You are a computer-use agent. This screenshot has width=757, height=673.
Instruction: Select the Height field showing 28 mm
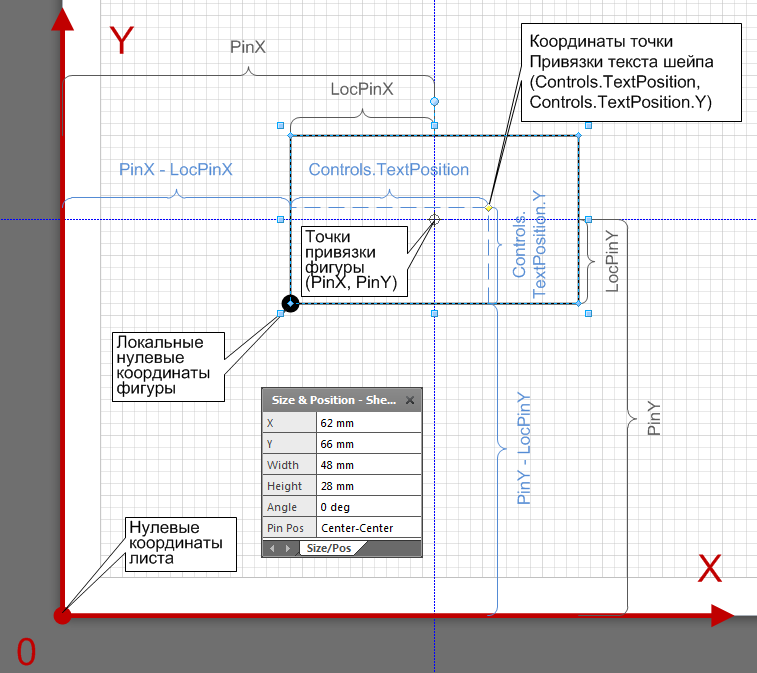[368, 486]
